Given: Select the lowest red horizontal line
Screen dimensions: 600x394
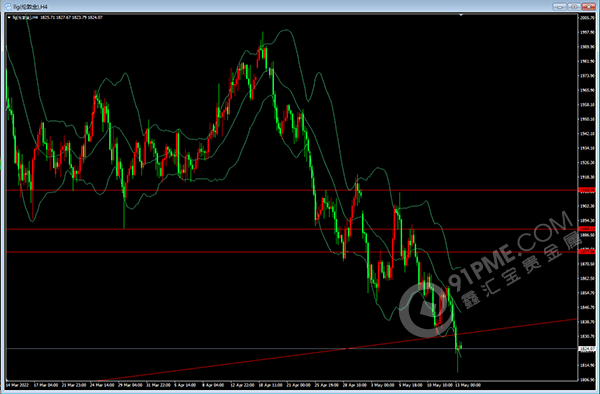Looking at the screenshot, I should coord(291,252).
